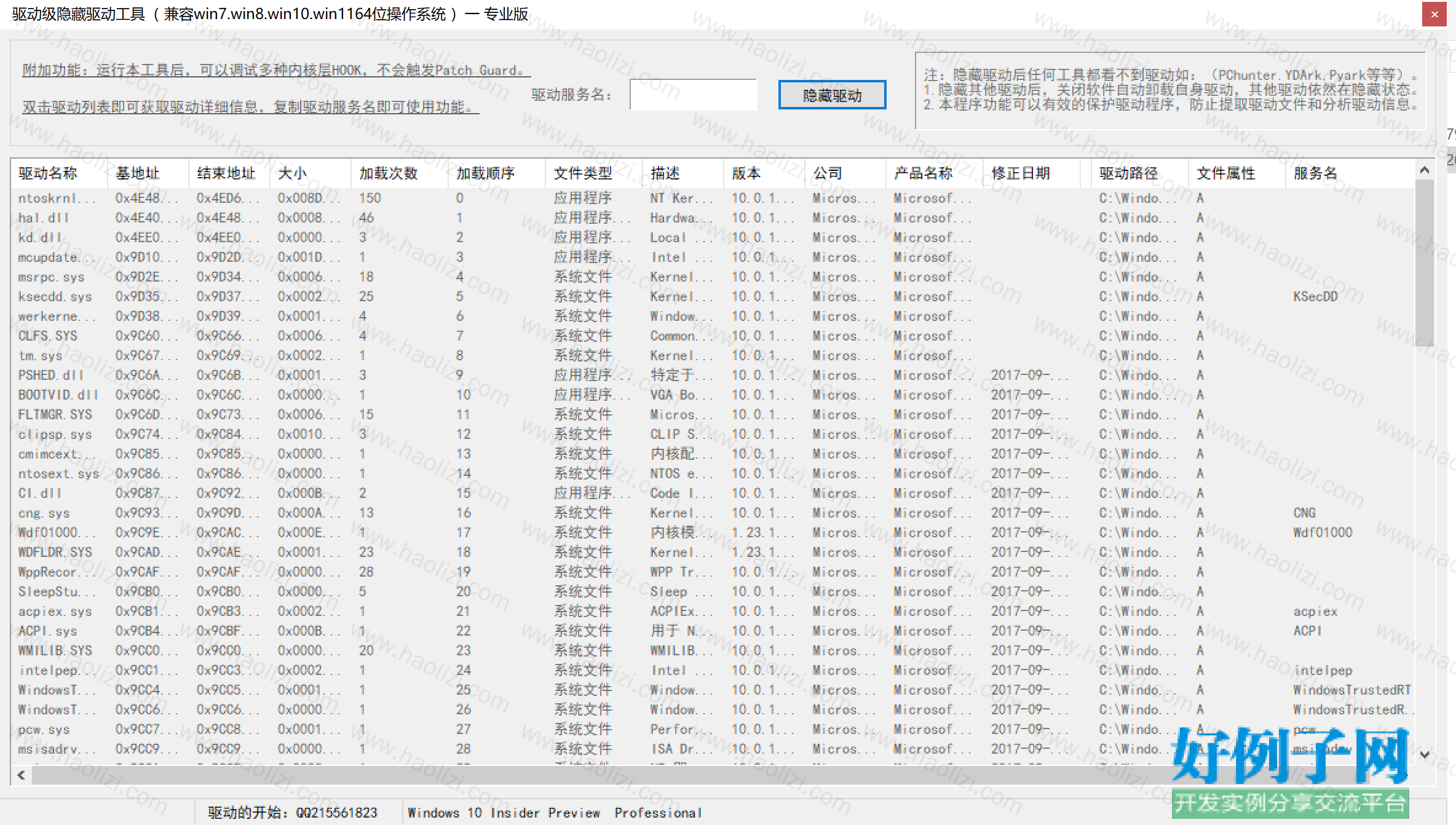Focus the 驱动服务名 input field
The image size is (1456, 825).
coord(694,95)
